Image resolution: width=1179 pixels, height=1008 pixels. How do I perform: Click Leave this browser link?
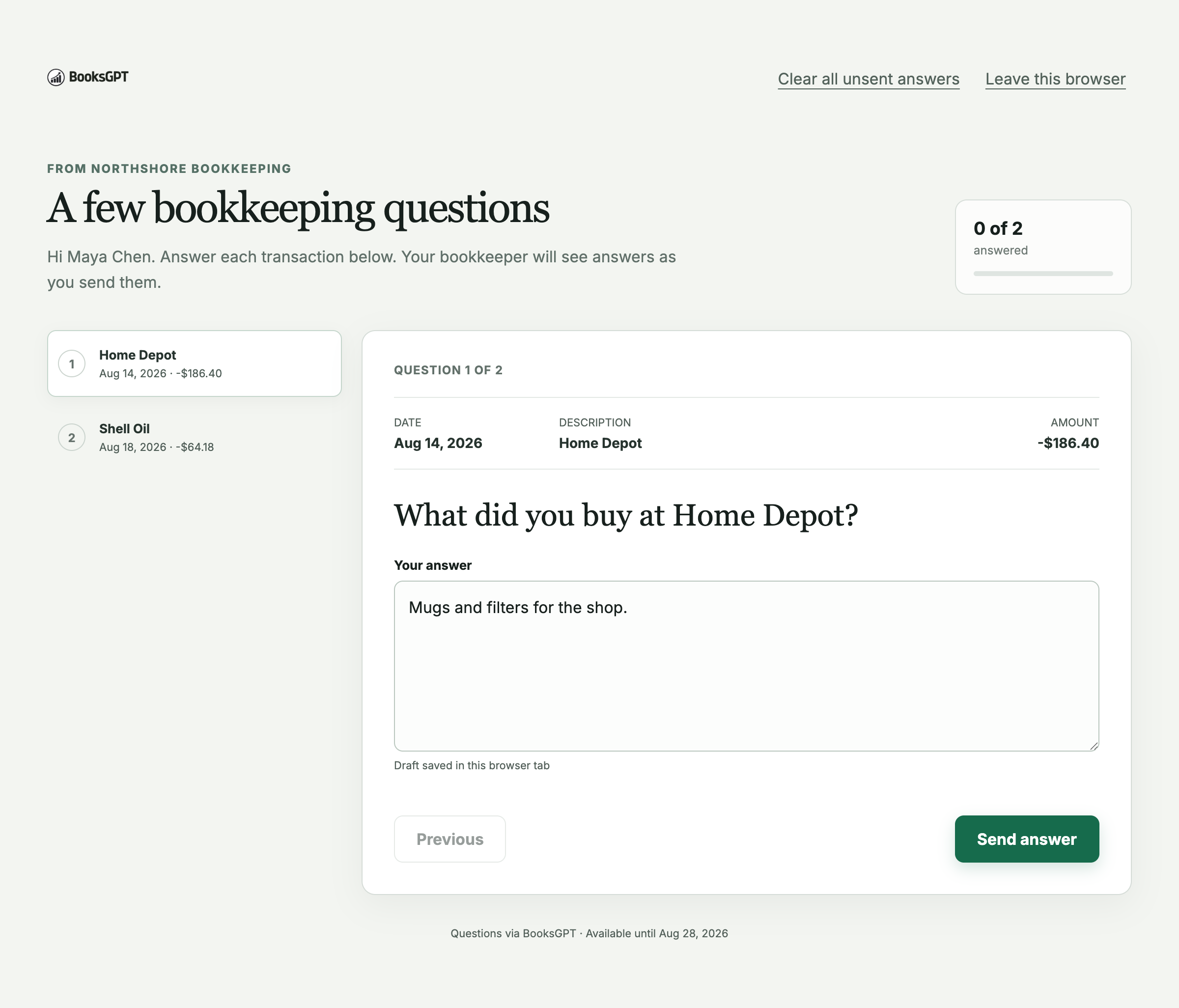[1055, 79]
